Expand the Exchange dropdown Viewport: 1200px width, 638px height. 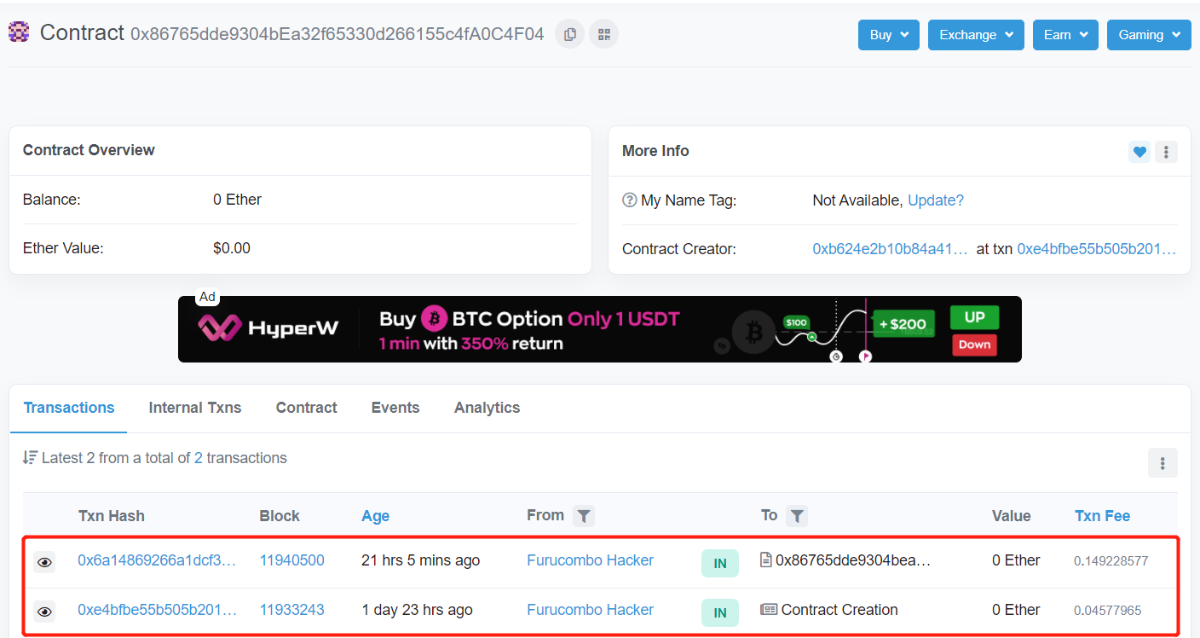point(976,34)
